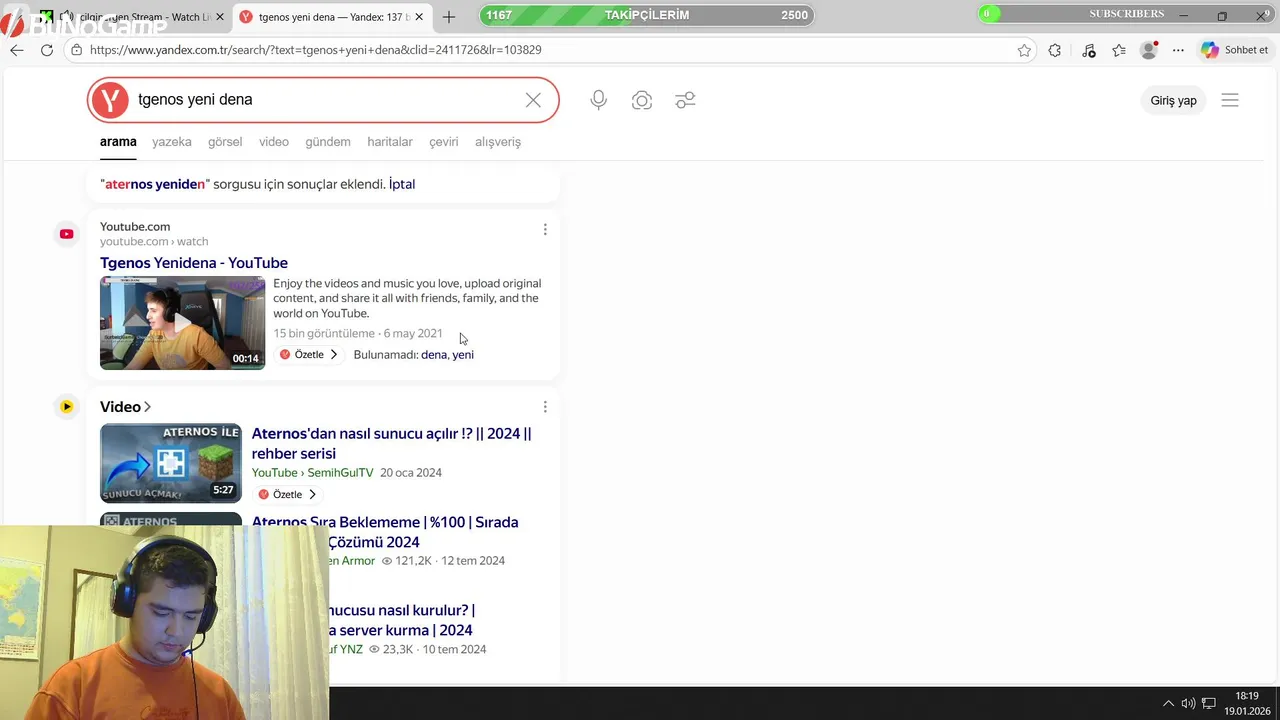Open the options menu for the Video section
This screenshot has height=720, width=1280.
tap(545, 407)
